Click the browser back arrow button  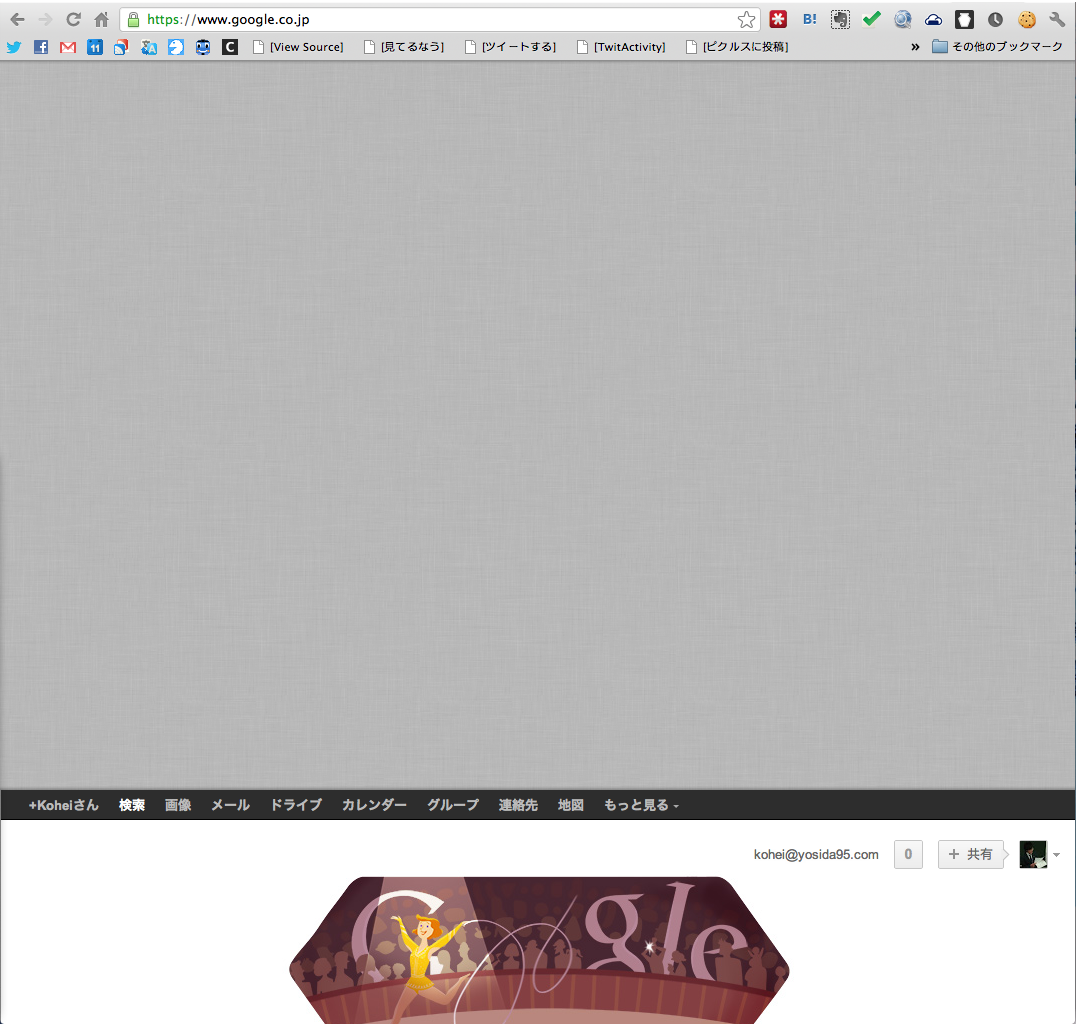pyautogui.click(x=17, y=19)
